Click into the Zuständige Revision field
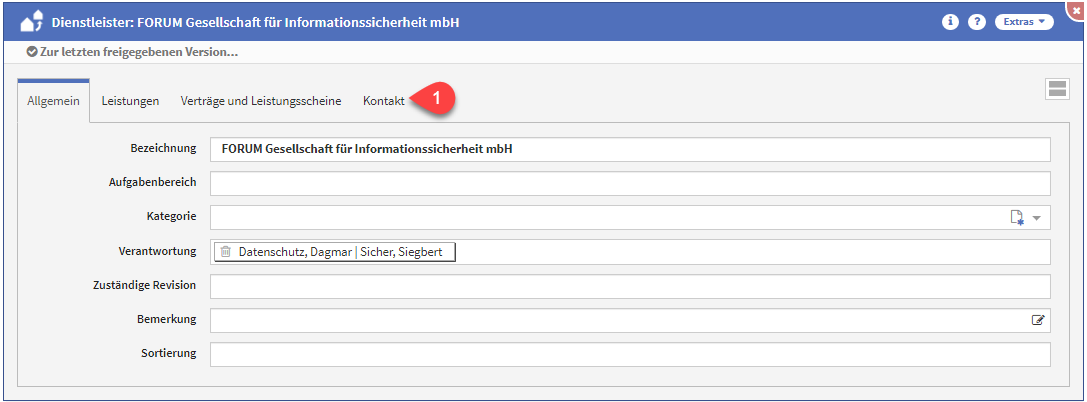This screenshot has height=402, width=1087. coord(630,286)
